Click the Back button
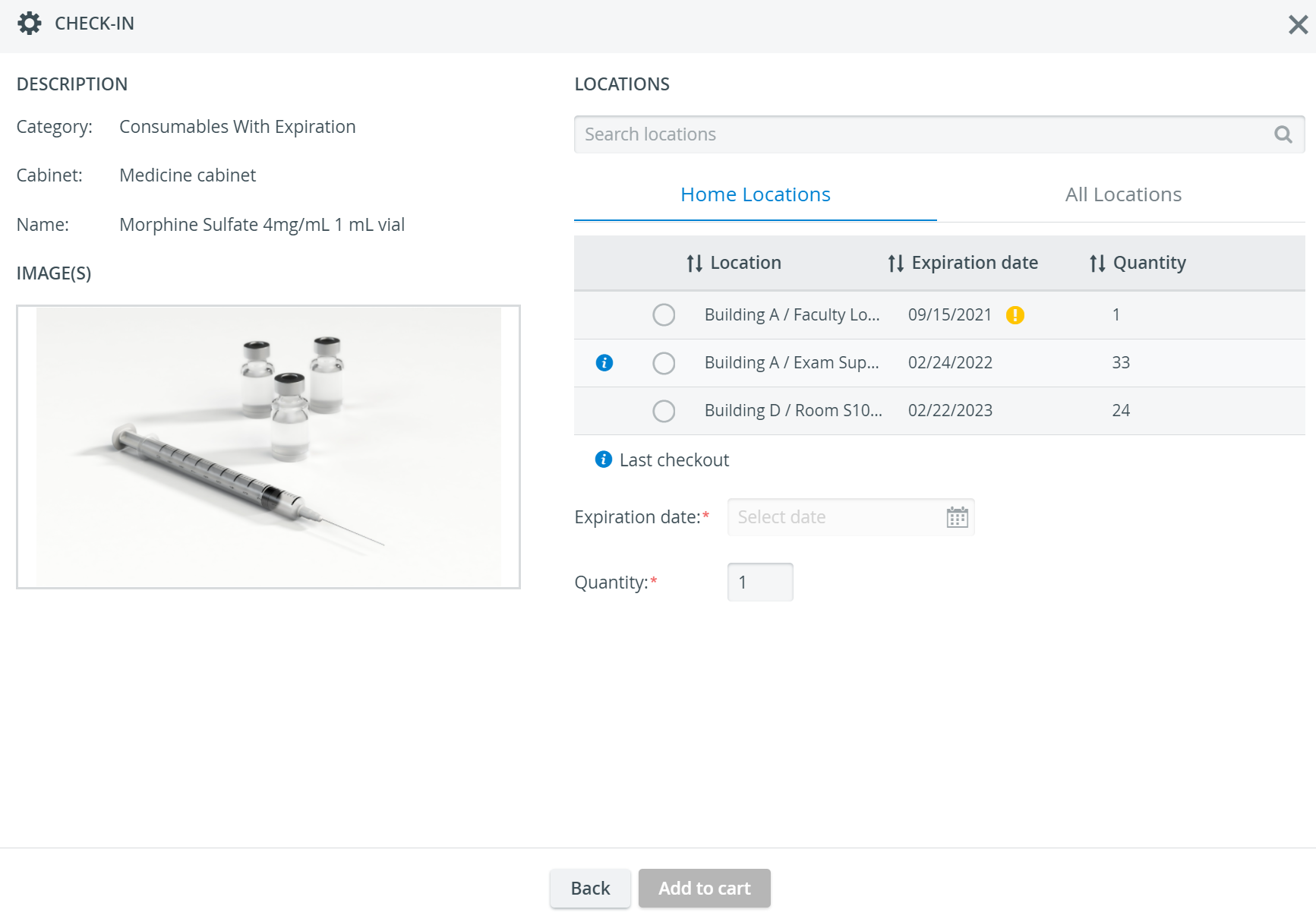1316x922 pixels. click(590, 889)
